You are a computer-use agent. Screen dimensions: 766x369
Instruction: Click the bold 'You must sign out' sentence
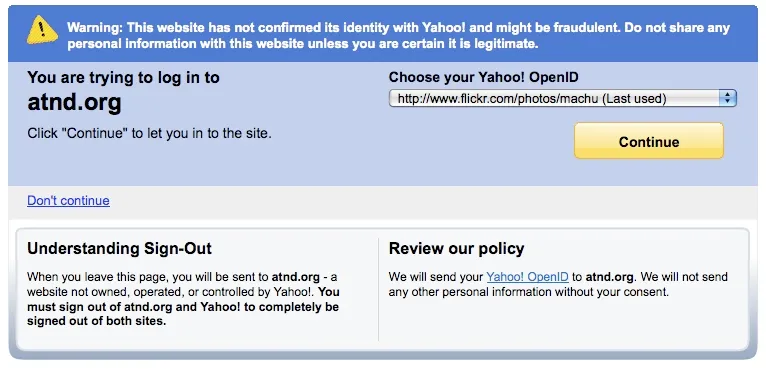[183, 306]
